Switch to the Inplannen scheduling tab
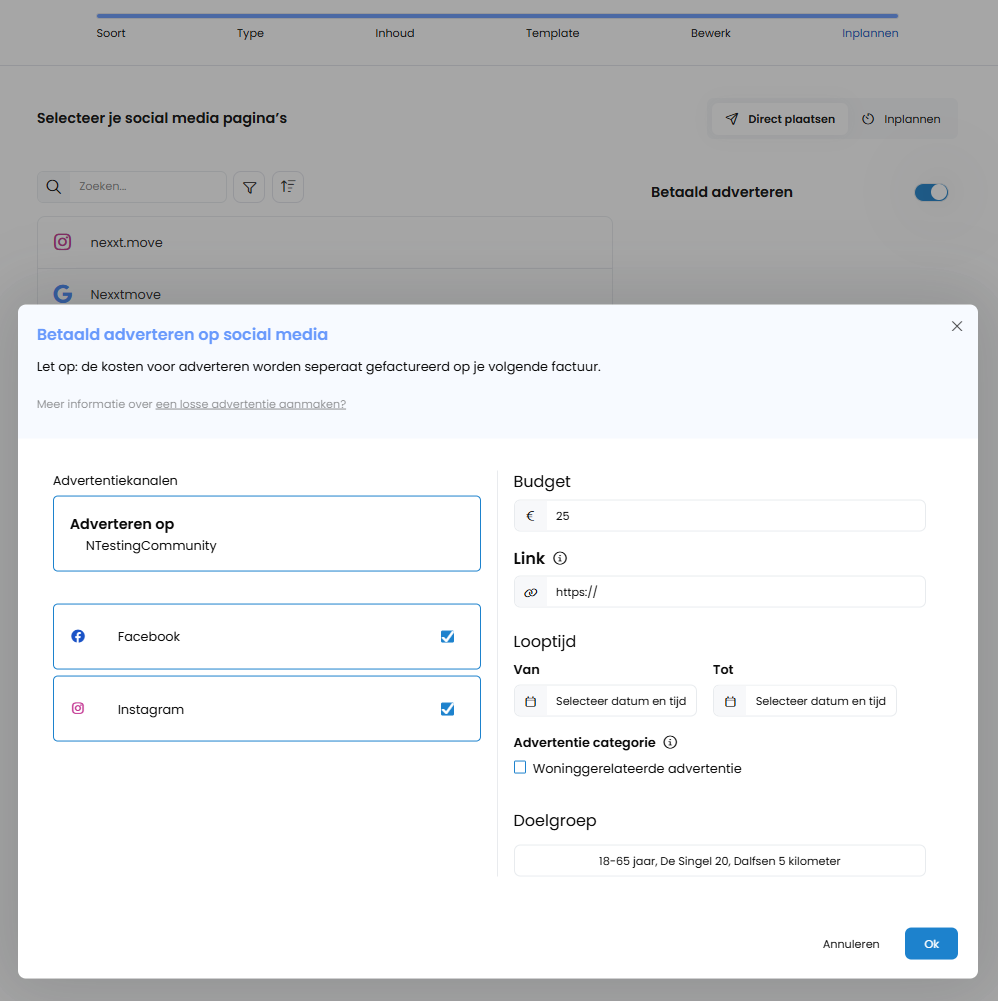 pyautogui.click(x=901, y=119)
